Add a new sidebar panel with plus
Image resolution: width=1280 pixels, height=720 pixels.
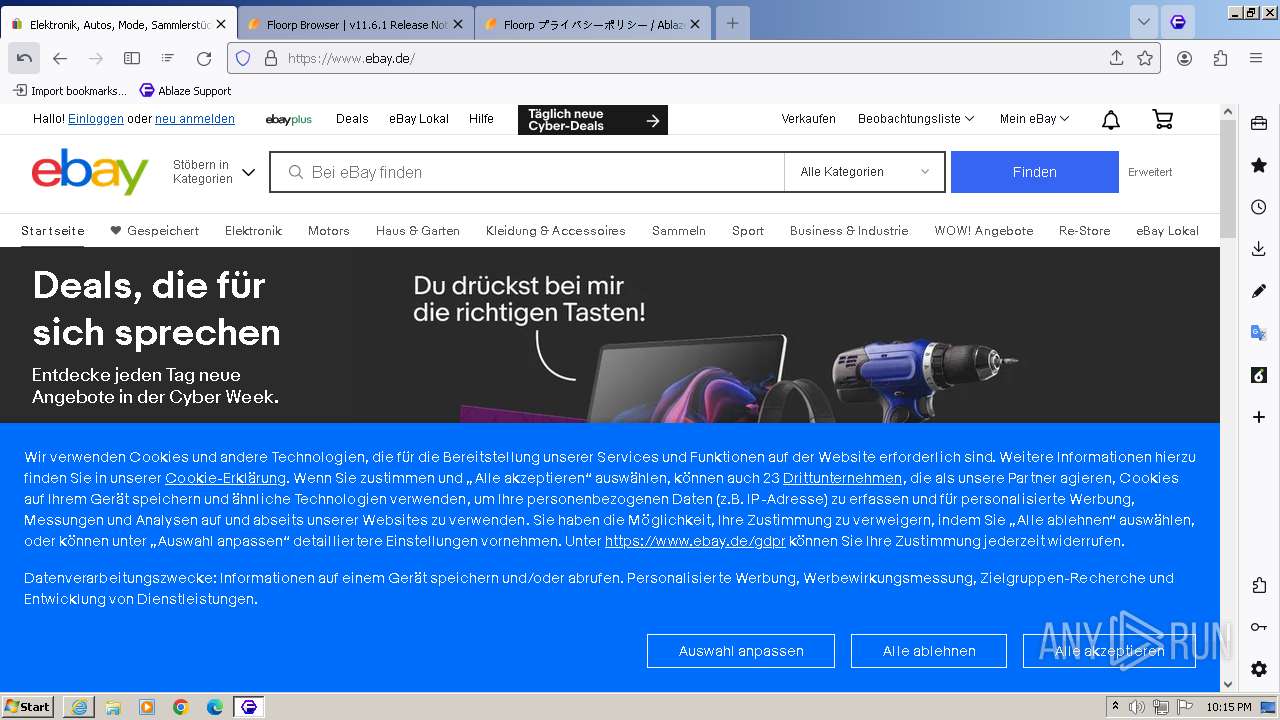[x=1259, y=417]
